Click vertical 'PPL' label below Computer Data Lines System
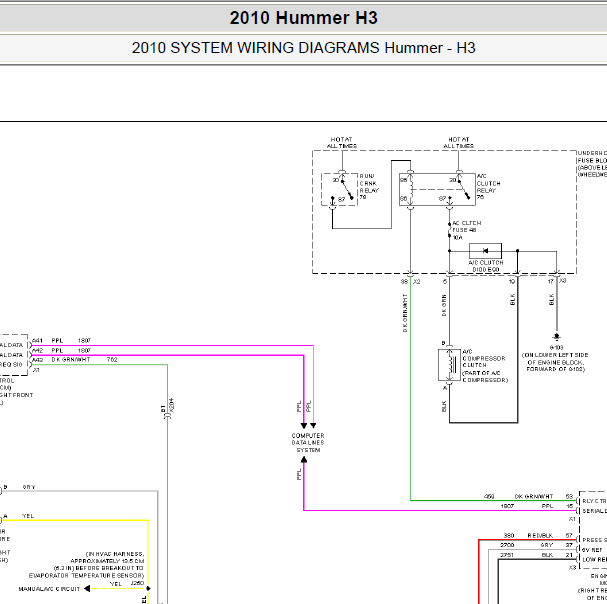 click(x=299, y=475)
